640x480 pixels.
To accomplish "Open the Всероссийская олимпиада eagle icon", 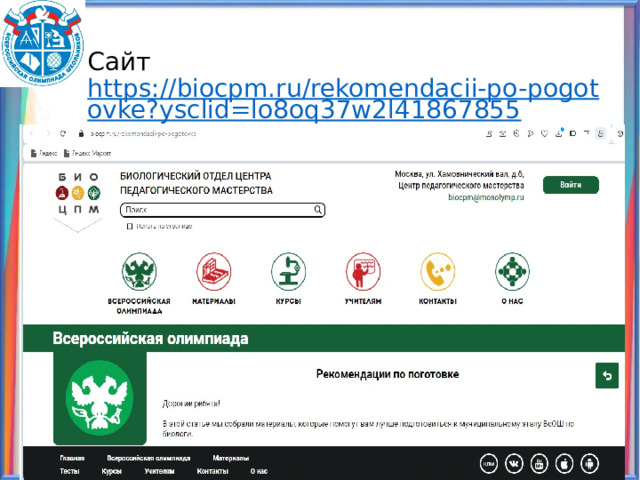I will point(139,271).
